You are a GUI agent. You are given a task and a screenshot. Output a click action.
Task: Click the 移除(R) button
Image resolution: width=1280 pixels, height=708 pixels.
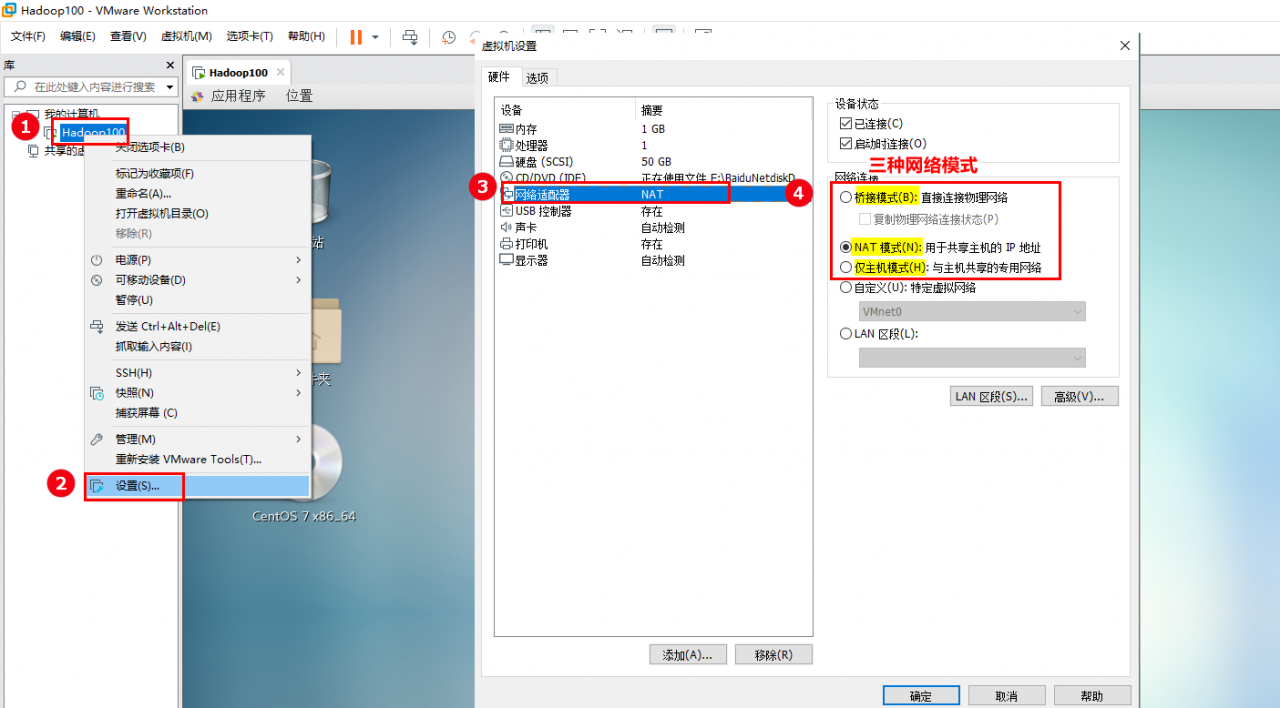(x=774, y=655)
